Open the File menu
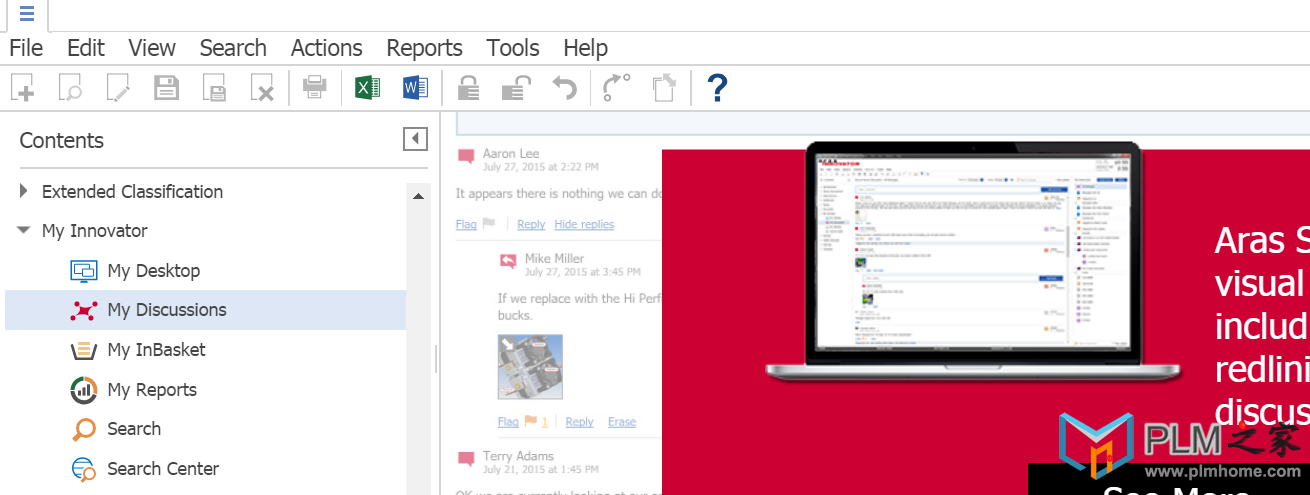This screenshot has width=1310, height=495. [26, 48]
